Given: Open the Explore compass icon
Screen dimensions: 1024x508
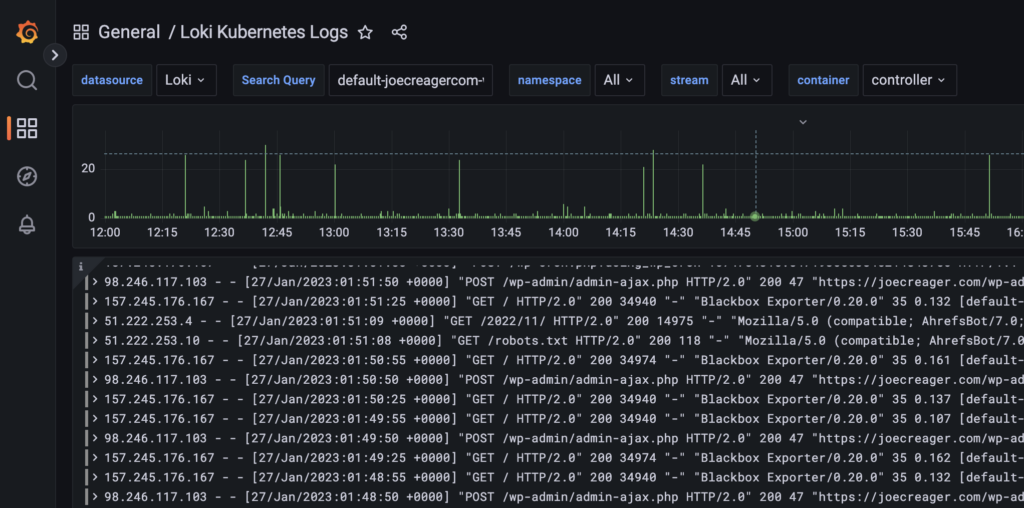Looking at the screenshot, I should [x=27, y=177].
